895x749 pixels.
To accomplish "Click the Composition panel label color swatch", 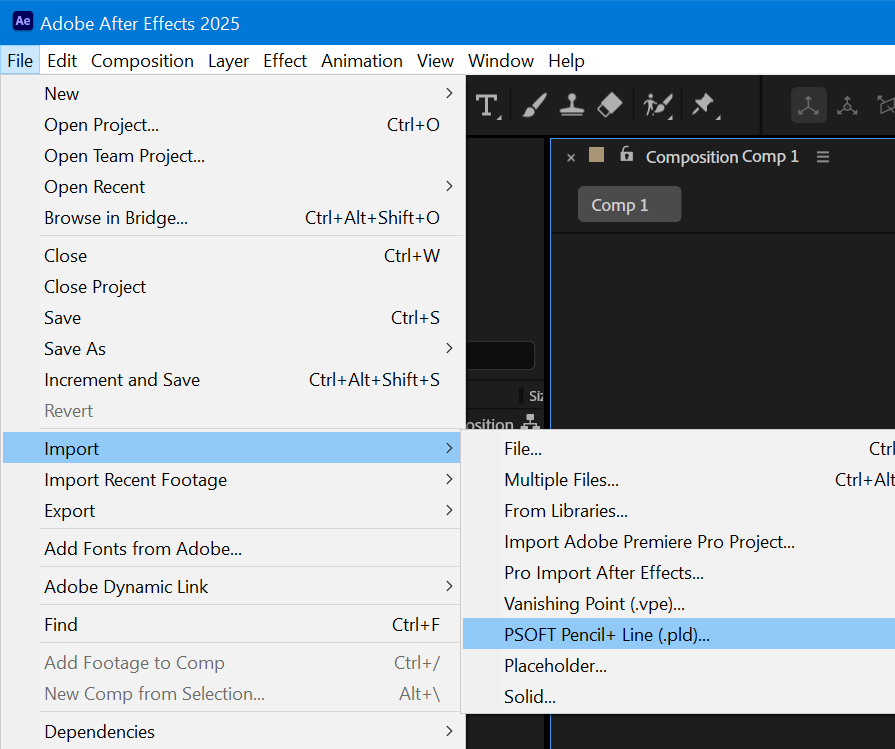I will click(x=596, y=155).
